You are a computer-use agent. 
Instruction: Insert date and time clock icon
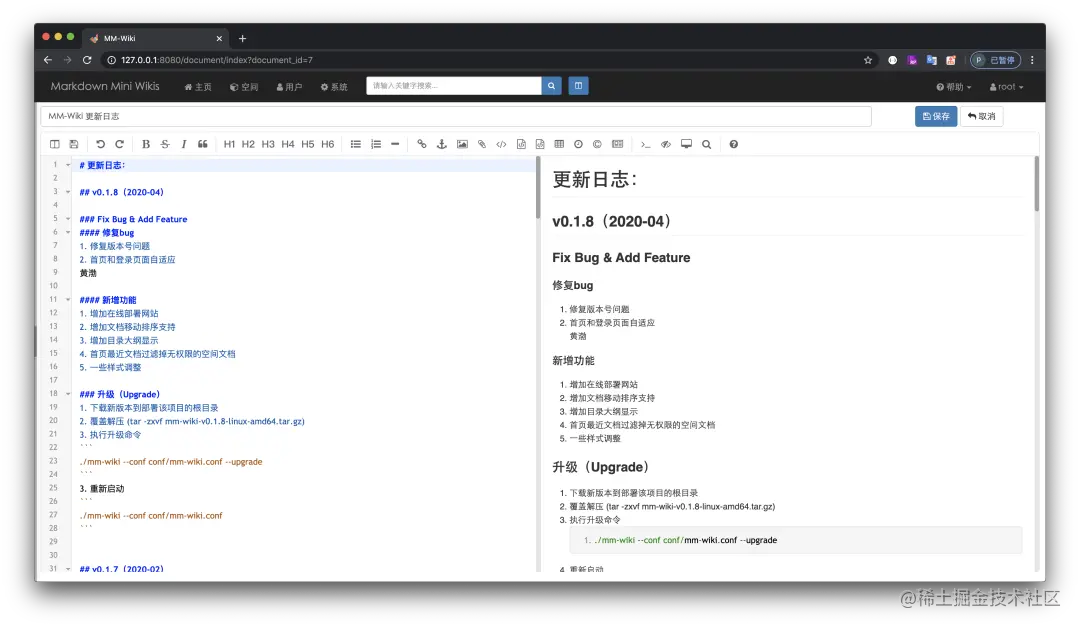pyautogui.click(x=579, y=144)
